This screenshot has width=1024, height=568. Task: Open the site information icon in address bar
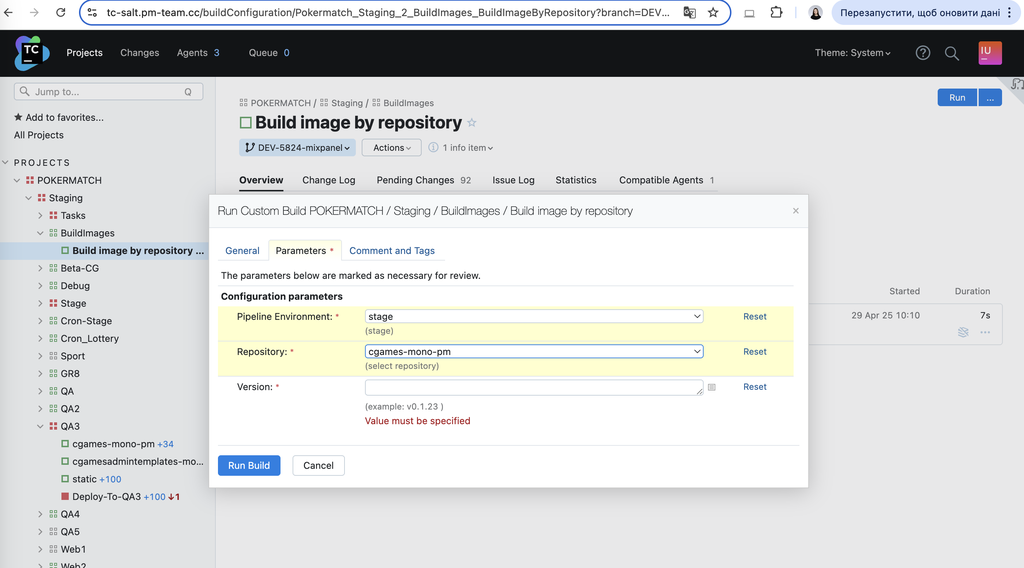pos(92,12)
